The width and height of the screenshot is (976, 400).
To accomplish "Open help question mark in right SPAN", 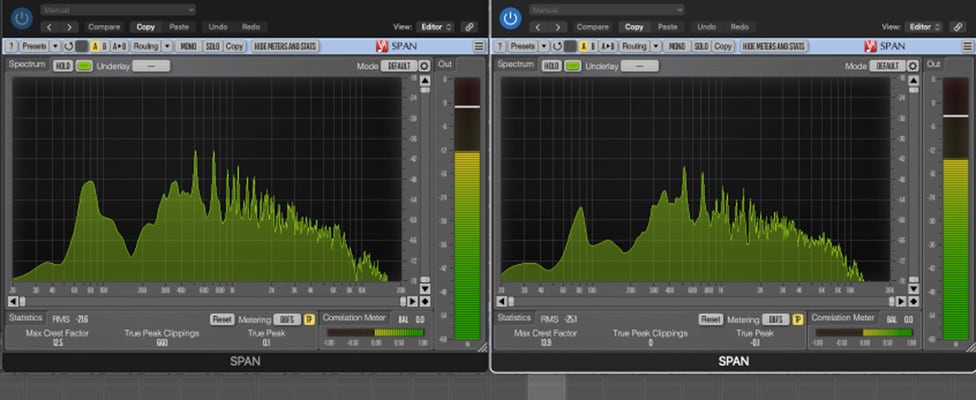I will (x=500, y=47).
